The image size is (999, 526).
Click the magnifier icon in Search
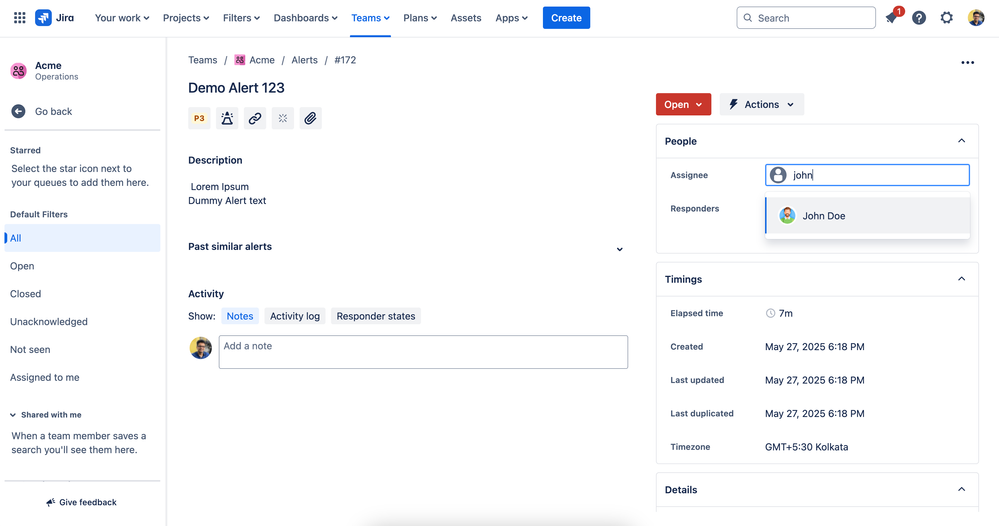click(748, 18)
